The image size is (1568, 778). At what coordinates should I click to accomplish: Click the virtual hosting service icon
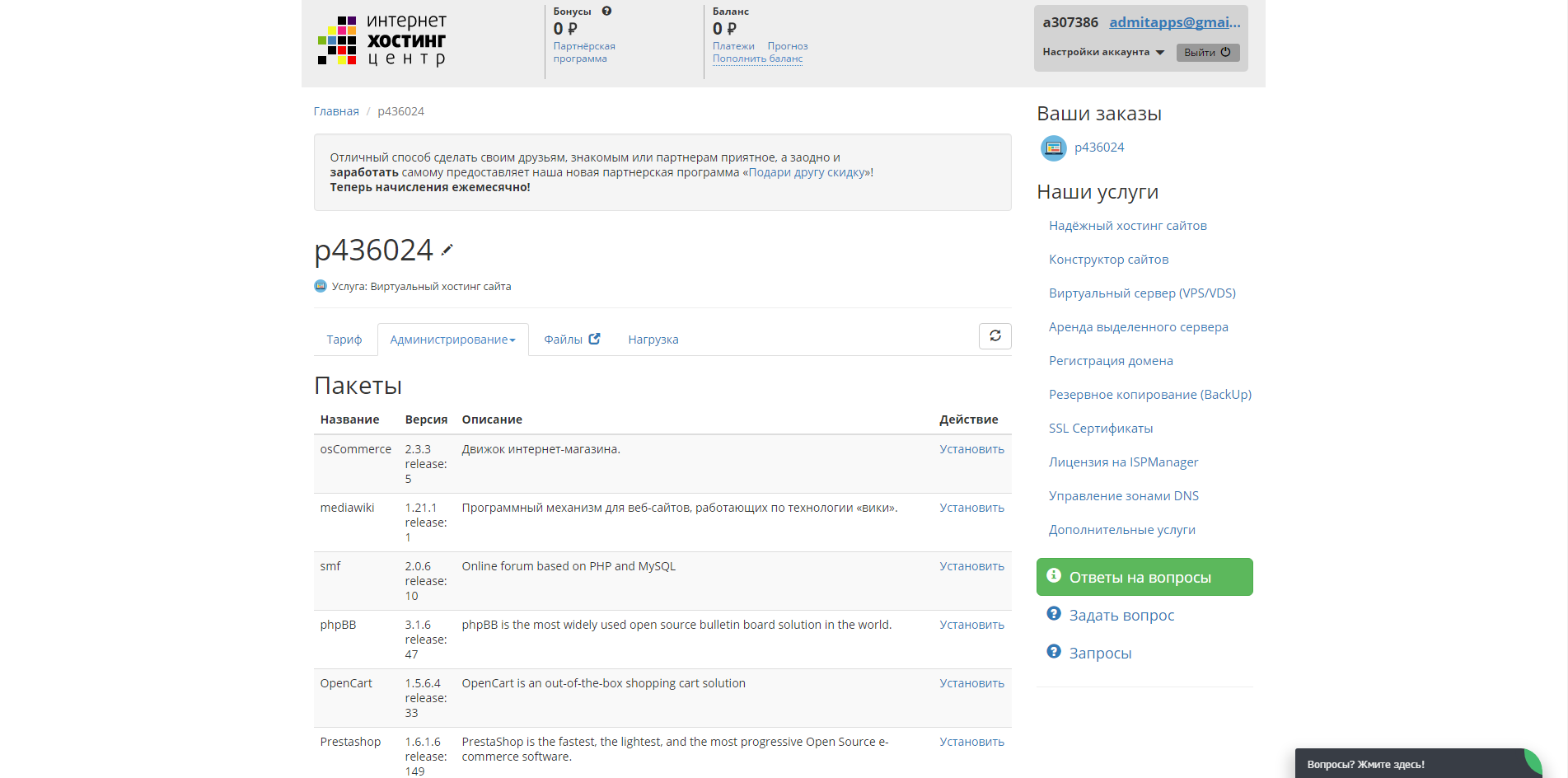(x=321, y=286)
